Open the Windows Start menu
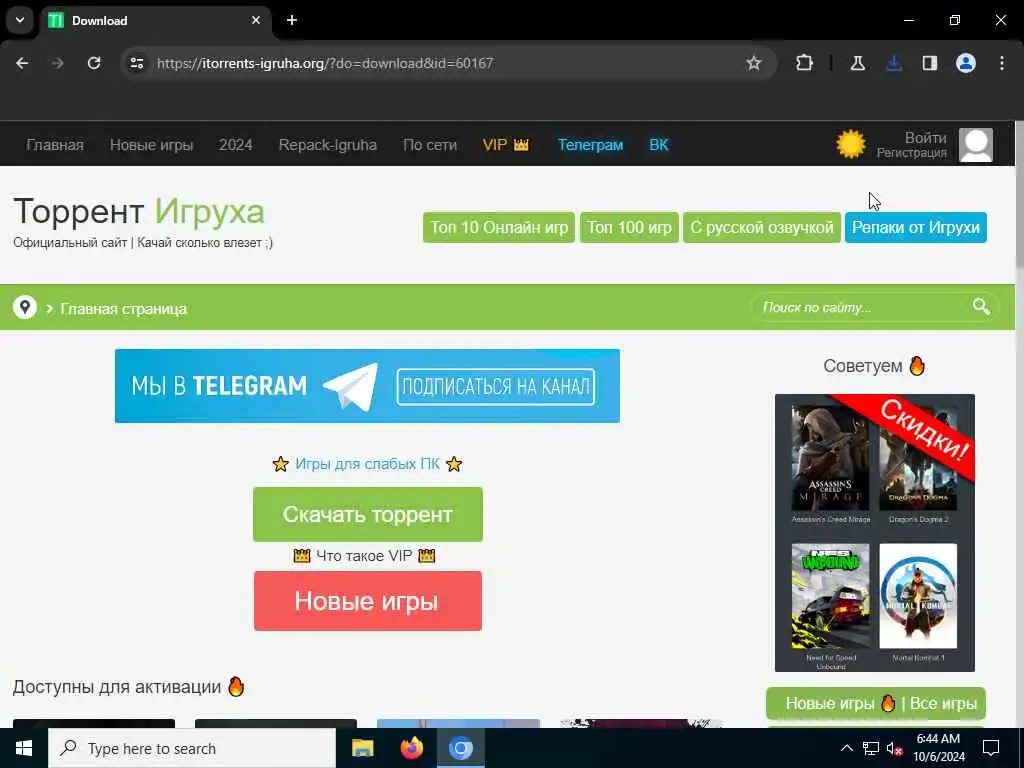This screenshot has width=1024, height=768. click(x=24, y=748)
